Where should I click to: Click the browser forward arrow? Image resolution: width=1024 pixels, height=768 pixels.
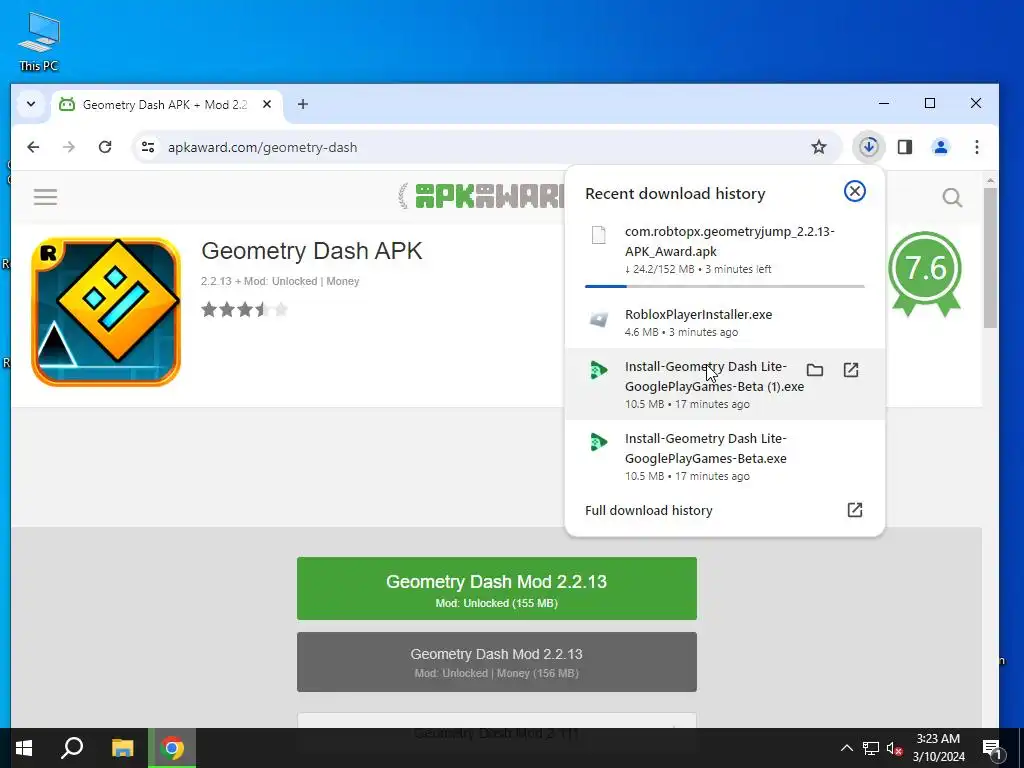coord(69,147)
